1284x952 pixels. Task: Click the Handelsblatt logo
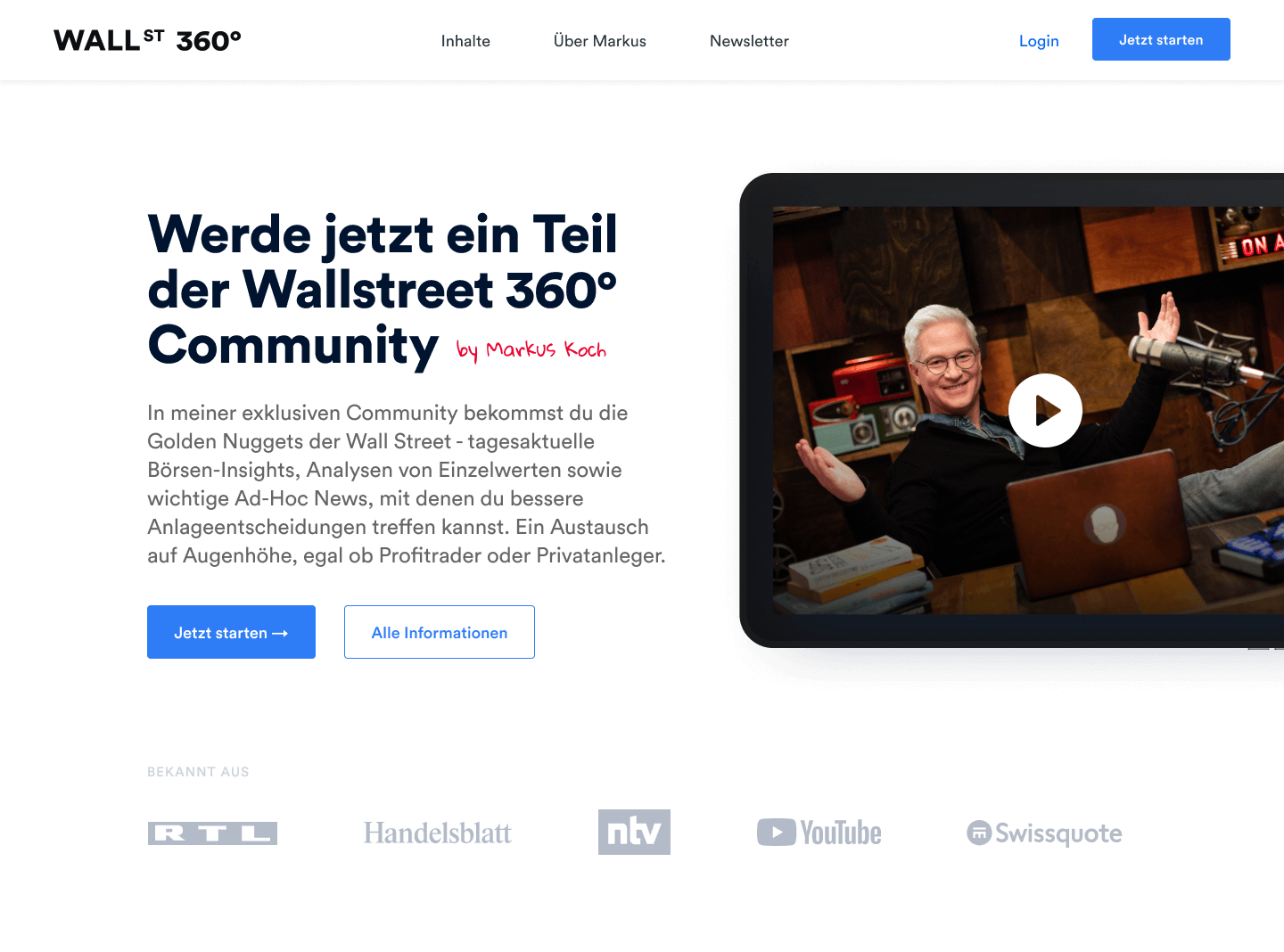pyautogui.click(x=437, y=833)
